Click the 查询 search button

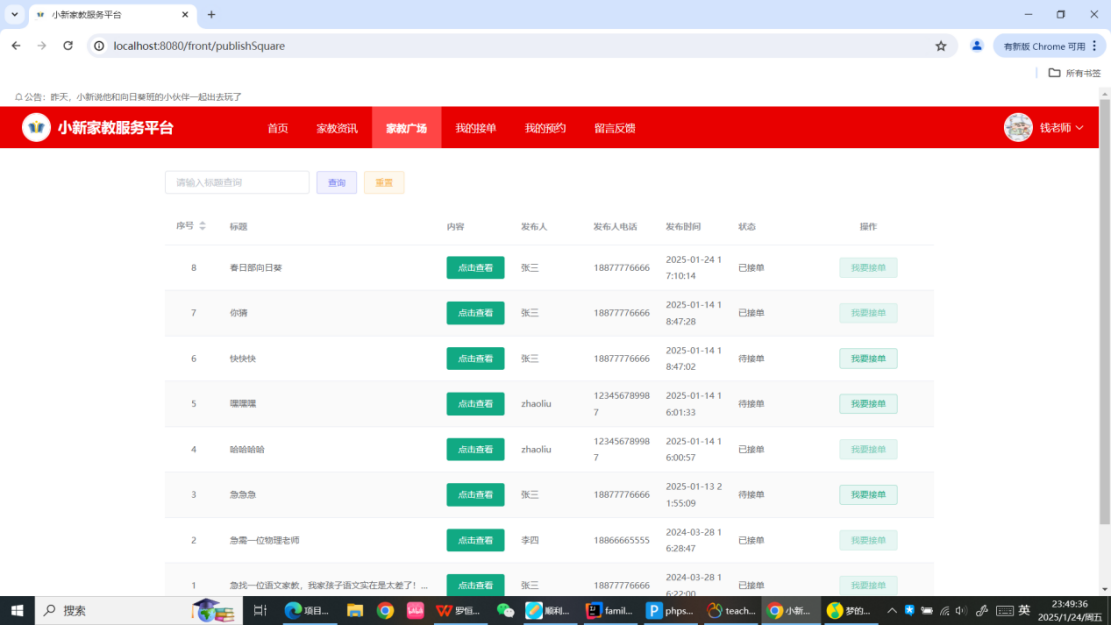pyautogui.click(x=337, y=183)
